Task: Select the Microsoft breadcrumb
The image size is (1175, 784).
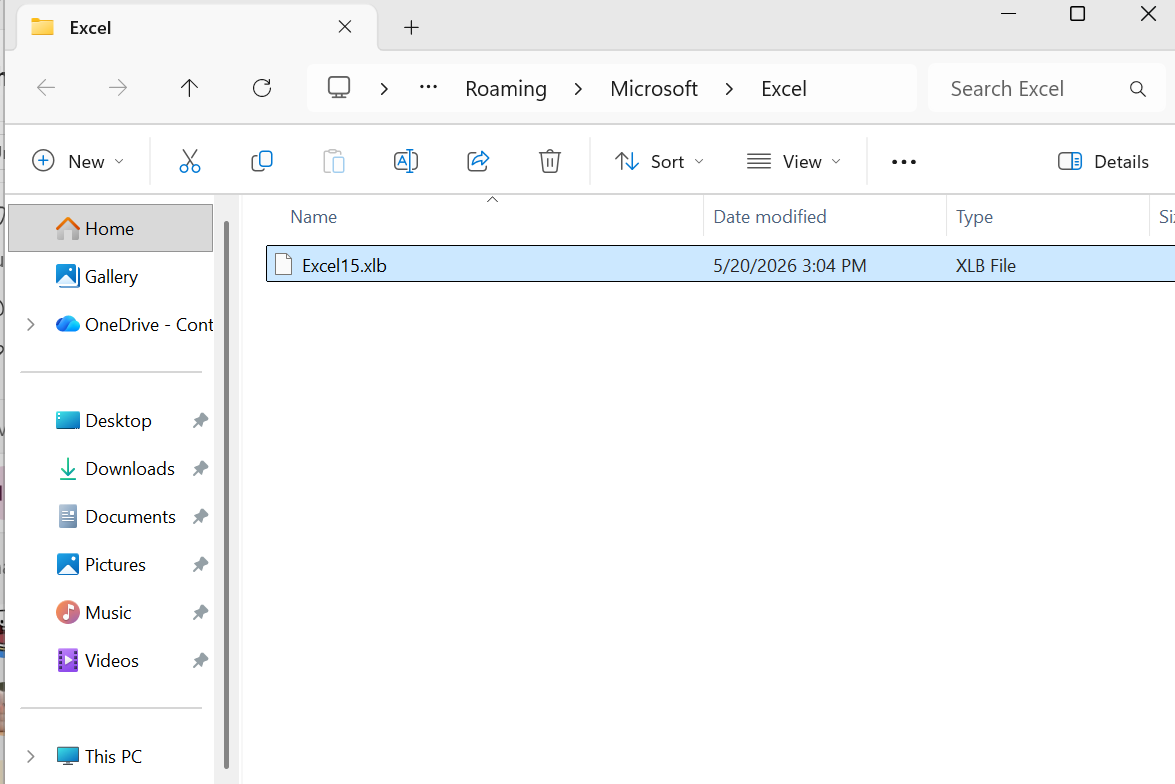Action: [654, 88]
